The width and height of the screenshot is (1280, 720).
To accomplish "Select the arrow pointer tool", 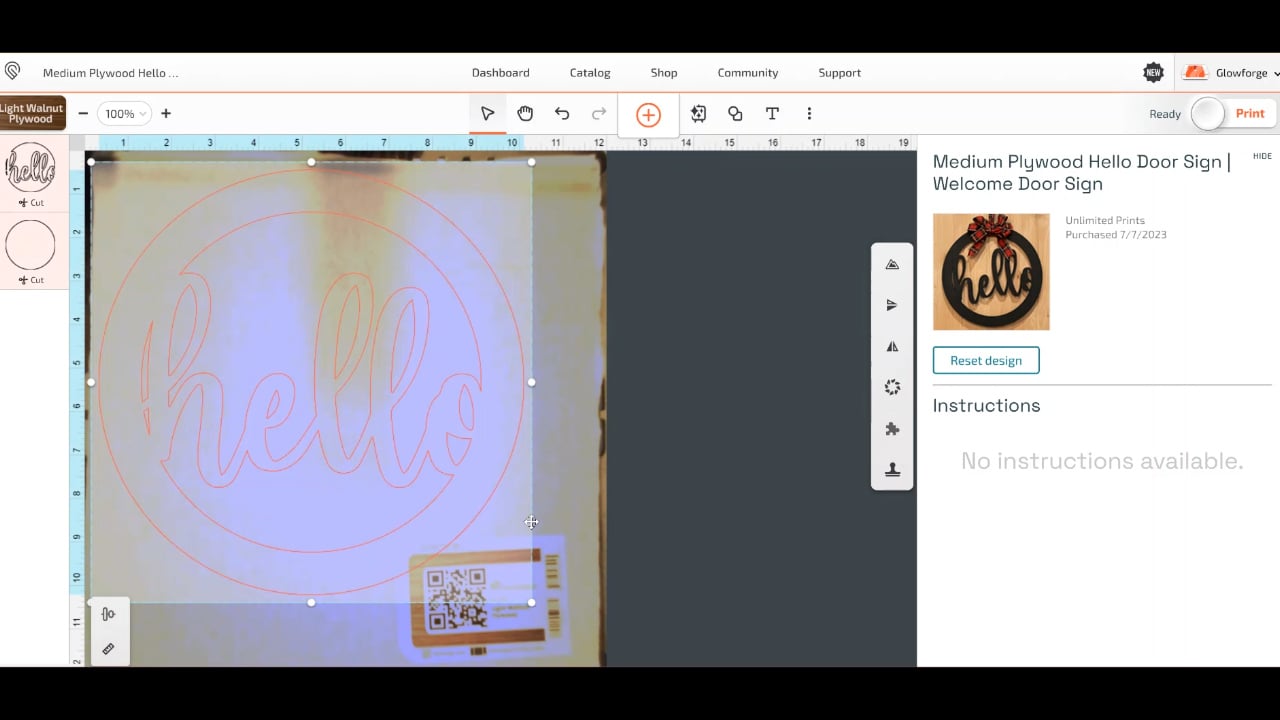I will point(487,114).
